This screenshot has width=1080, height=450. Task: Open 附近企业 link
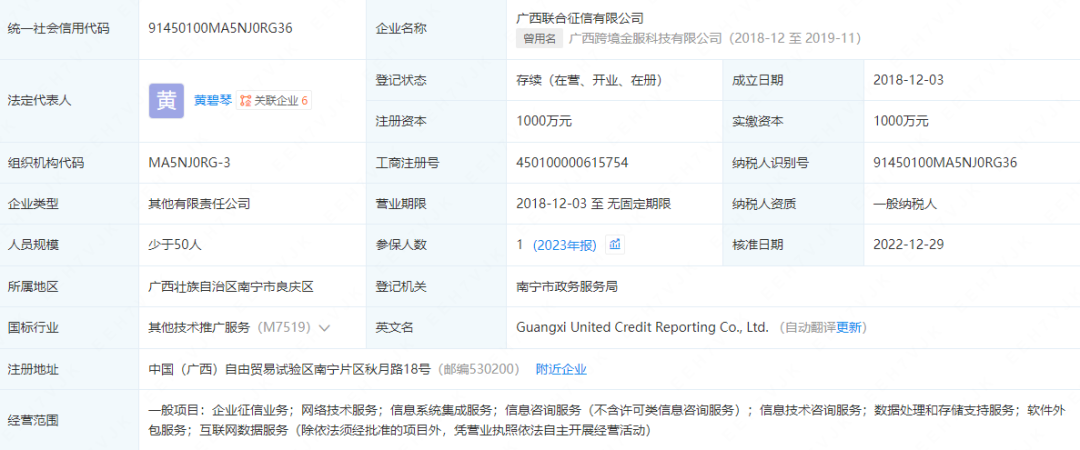[x=561, y=369]
